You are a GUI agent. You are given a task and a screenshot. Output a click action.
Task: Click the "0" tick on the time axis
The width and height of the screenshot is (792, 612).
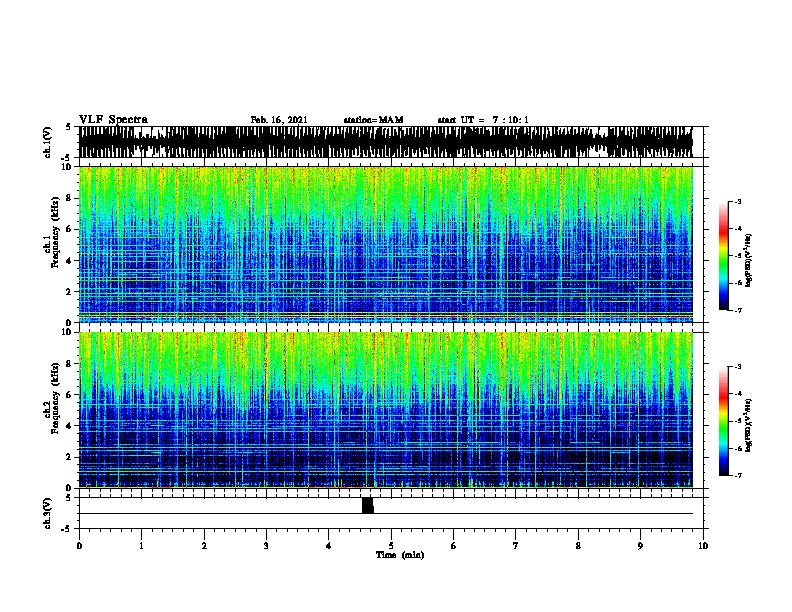click(x=79, y=546)
